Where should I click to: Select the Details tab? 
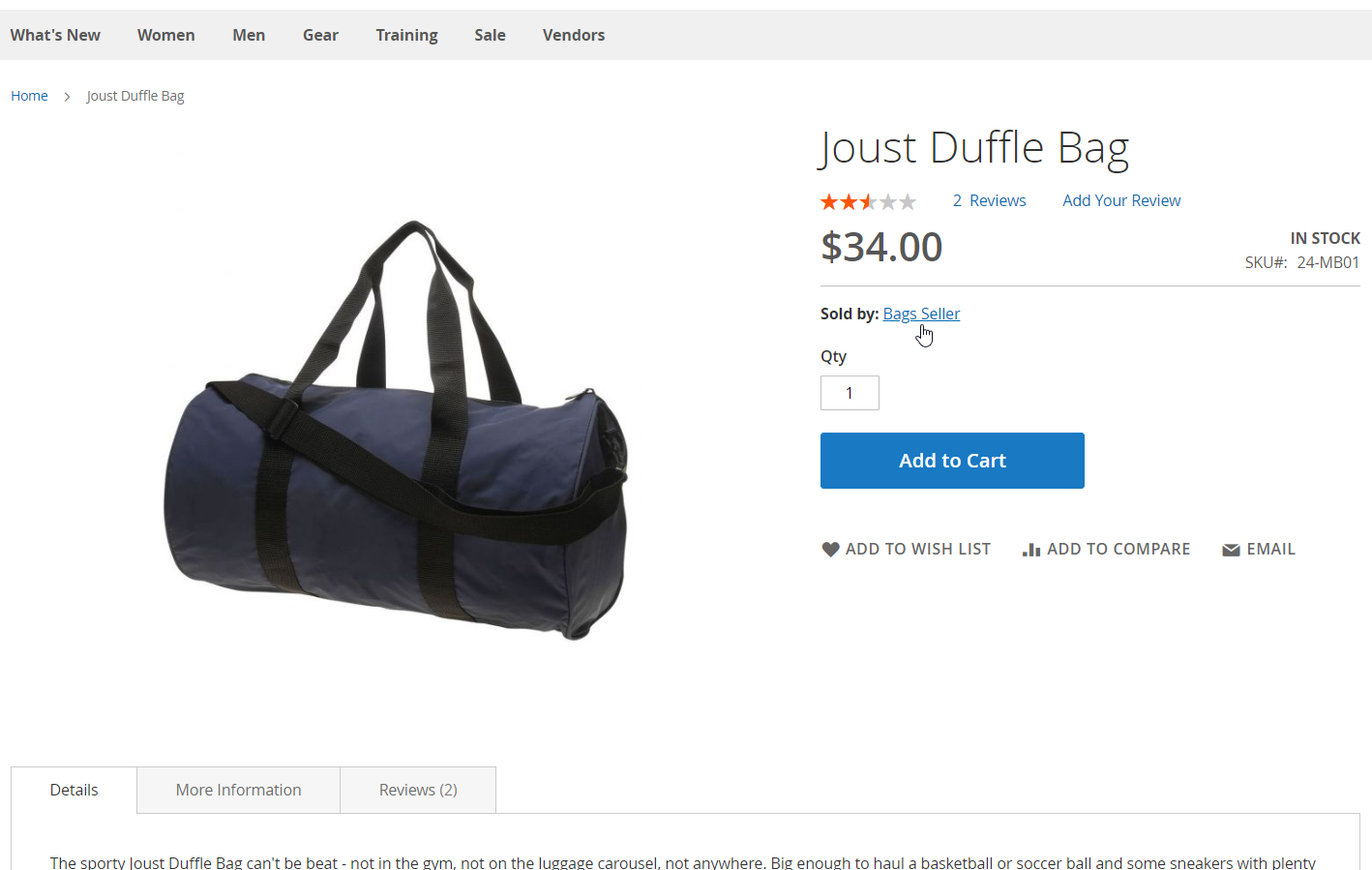[x=75, y=790]
